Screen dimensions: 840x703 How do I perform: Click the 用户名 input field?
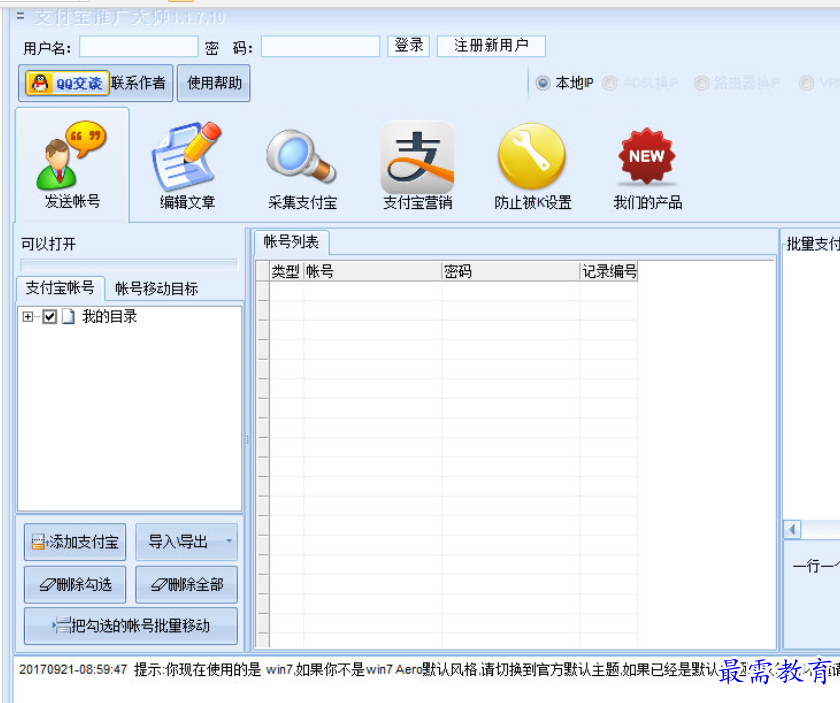point(139,47)
